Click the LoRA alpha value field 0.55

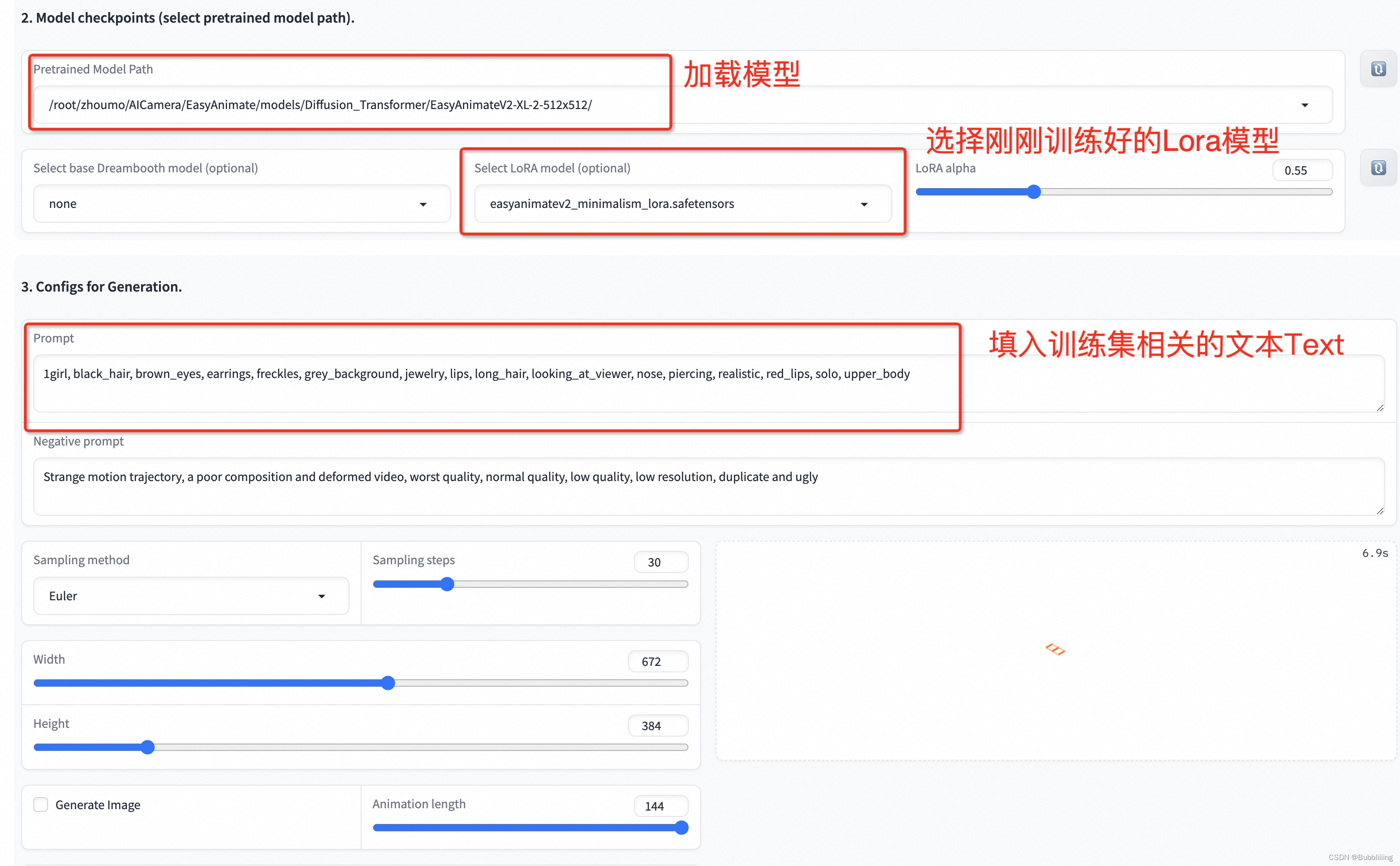(x=1302, y=171)
